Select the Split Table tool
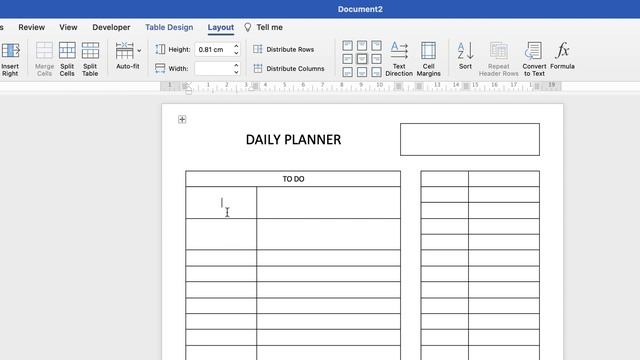The height and width of the screenshot is (360, 640). point(90,59)
